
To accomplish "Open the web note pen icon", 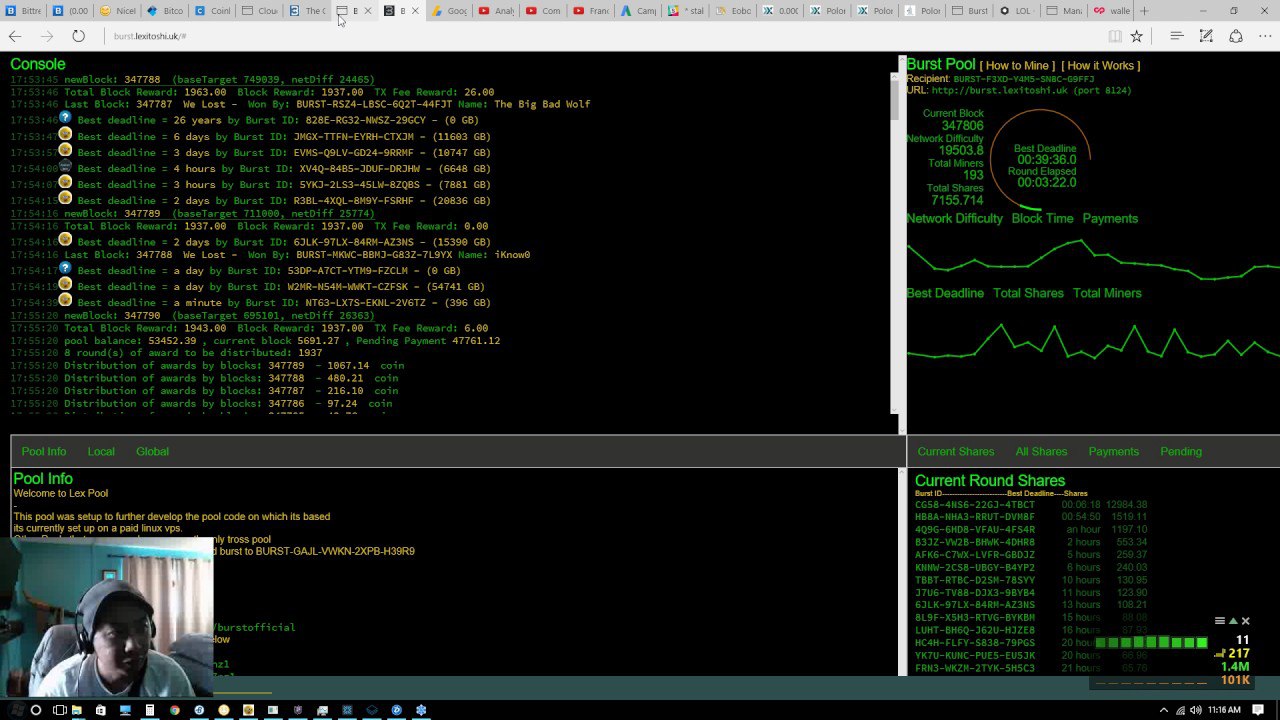I will (1207, 36).
